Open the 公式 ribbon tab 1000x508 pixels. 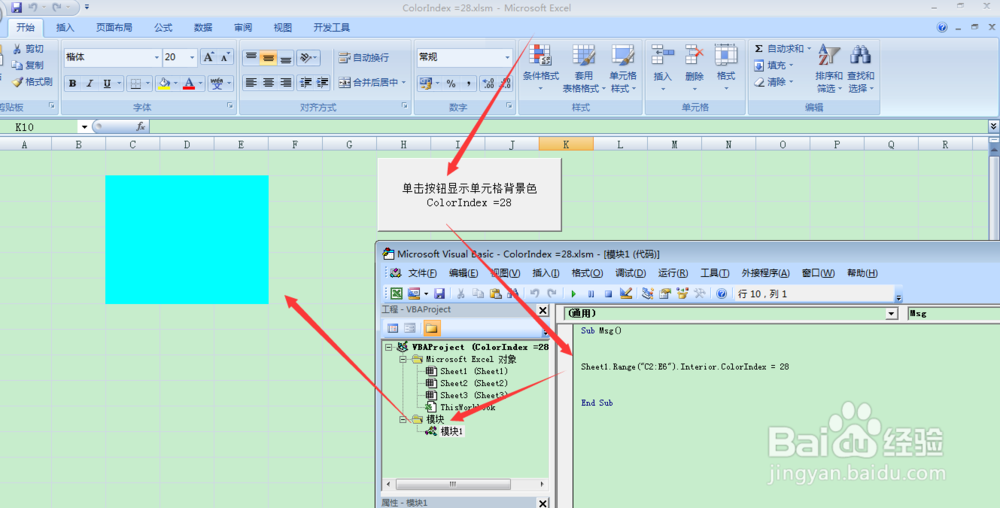point(163,27)
